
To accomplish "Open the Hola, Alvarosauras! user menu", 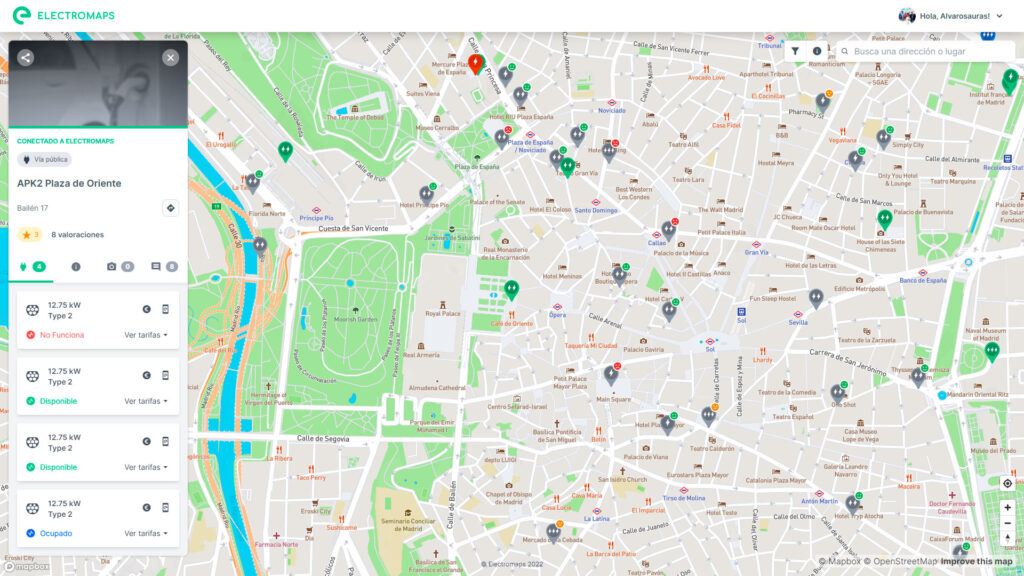I will (951, 16).
